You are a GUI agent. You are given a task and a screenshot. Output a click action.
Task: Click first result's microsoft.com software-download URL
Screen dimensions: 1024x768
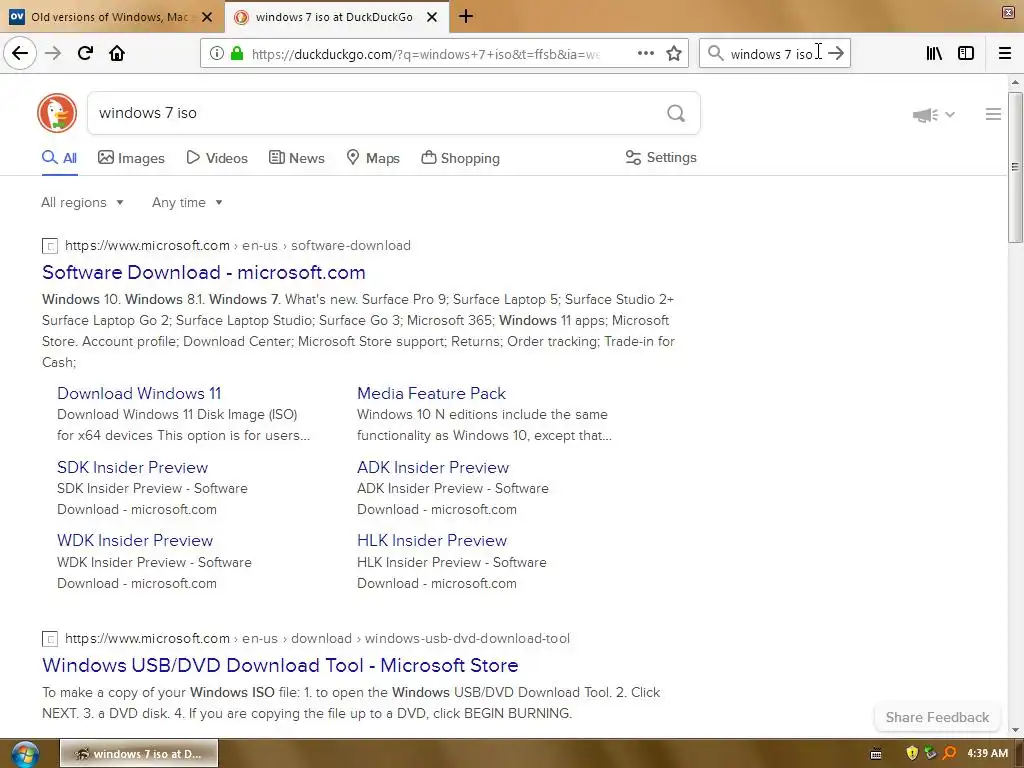coord(238,246)
